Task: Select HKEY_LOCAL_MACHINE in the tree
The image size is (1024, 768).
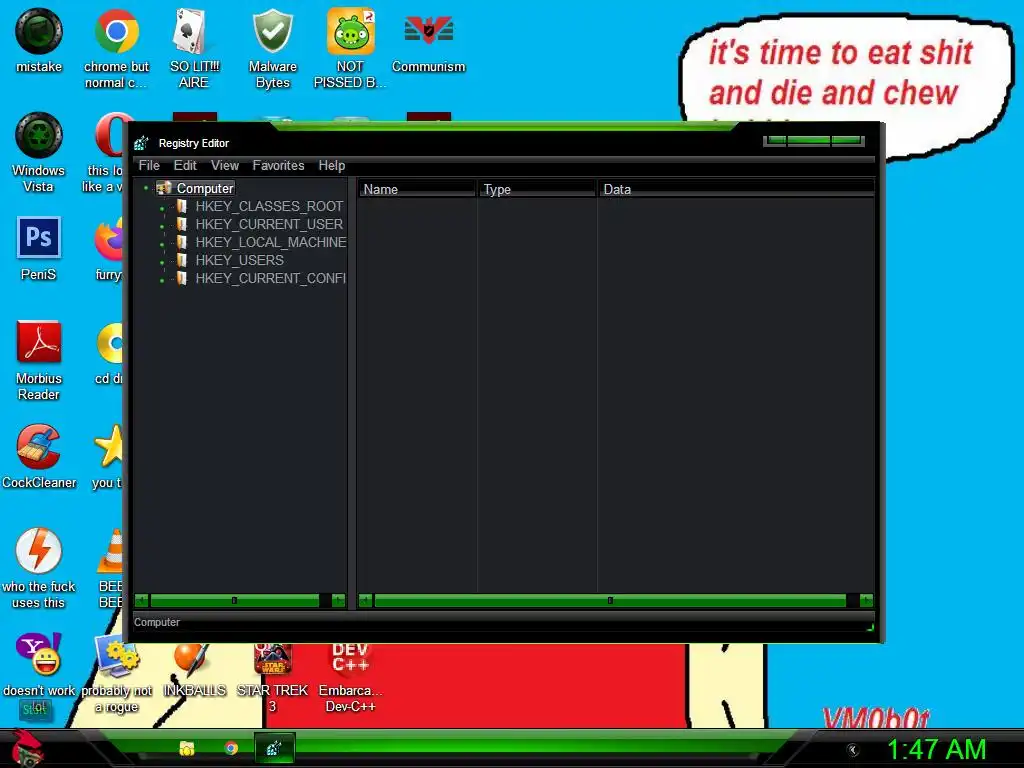Action: pos(271,242)
